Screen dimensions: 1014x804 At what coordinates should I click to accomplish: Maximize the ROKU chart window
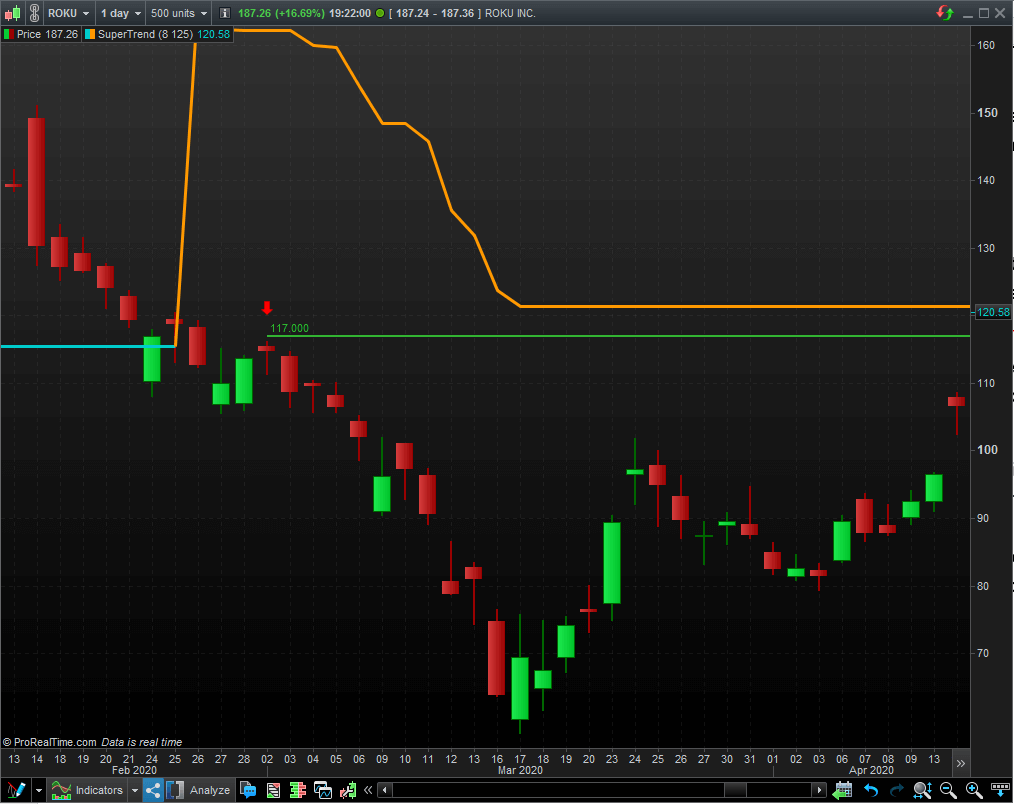coord(984,13)
